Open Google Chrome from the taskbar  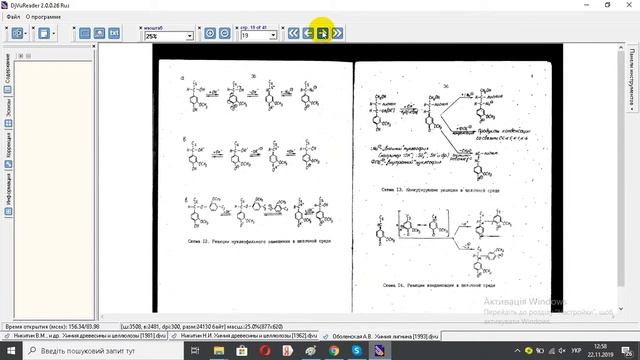(x=334, y=351)
